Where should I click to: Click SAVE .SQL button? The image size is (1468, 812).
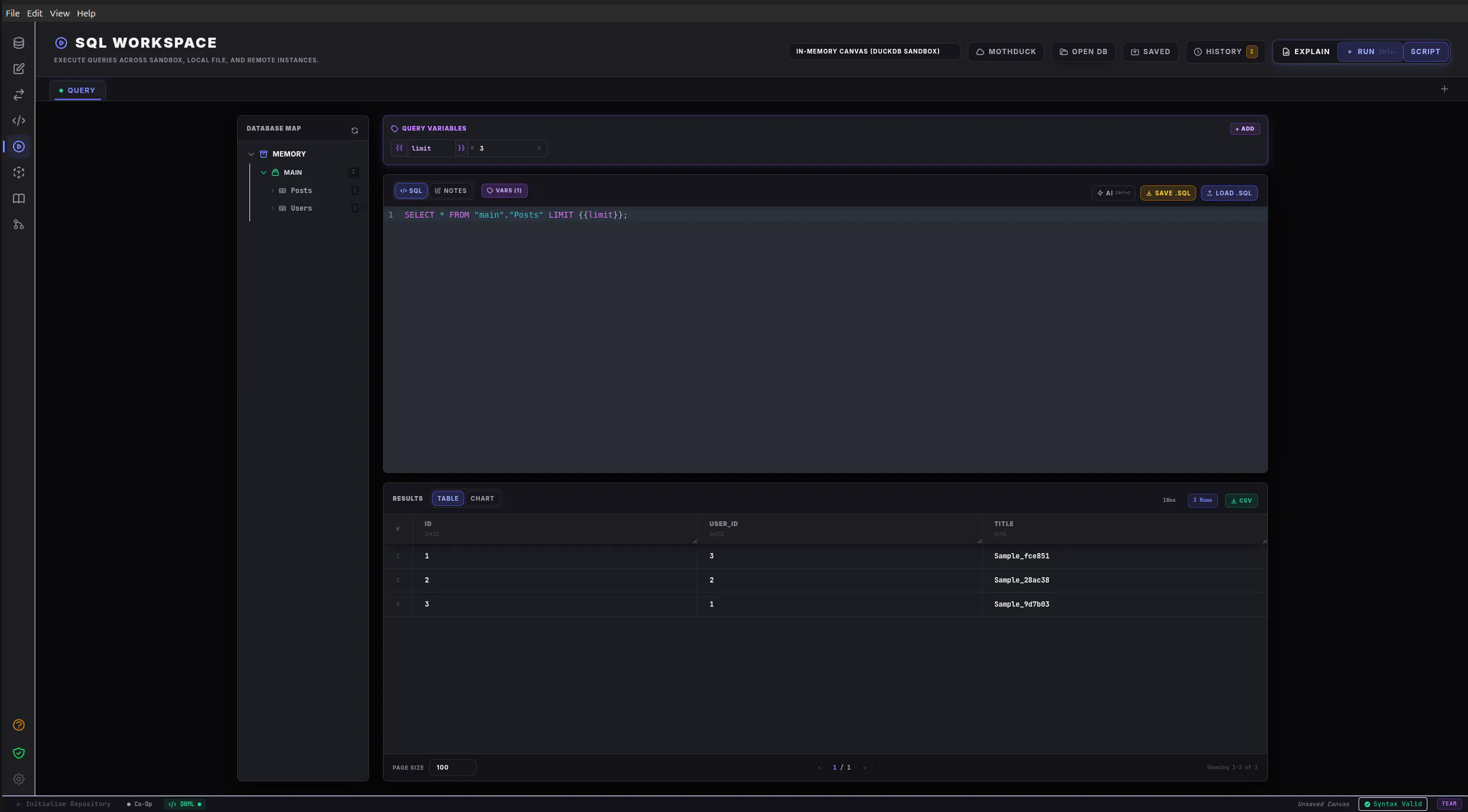[x=1168, y=193]
